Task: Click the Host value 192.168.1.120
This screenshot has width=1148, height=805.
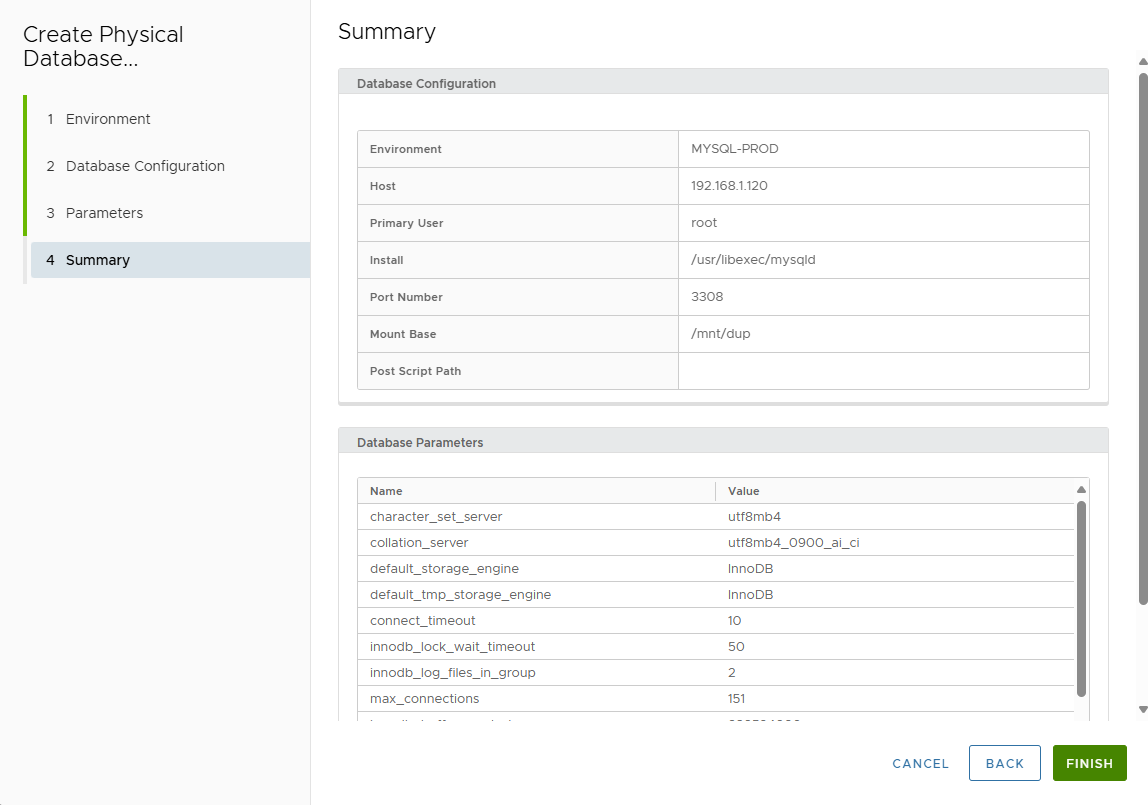Action: point(729,186)
